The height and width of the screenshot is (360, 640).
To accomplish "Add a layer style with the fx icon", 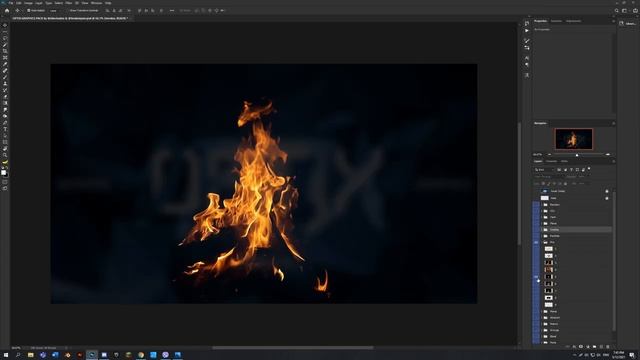I will [574, 347].
